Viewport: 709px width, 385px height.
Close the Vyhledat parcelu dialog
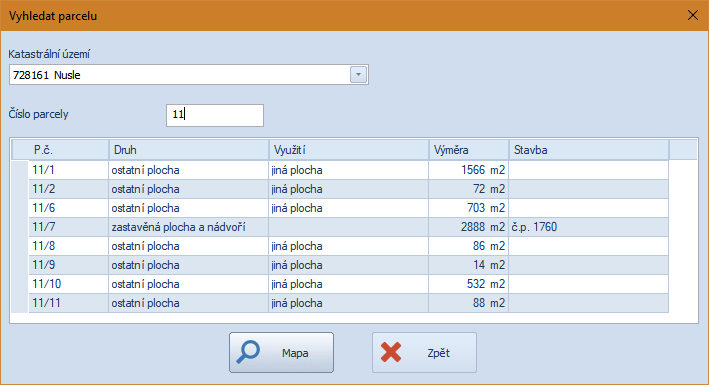693,15
